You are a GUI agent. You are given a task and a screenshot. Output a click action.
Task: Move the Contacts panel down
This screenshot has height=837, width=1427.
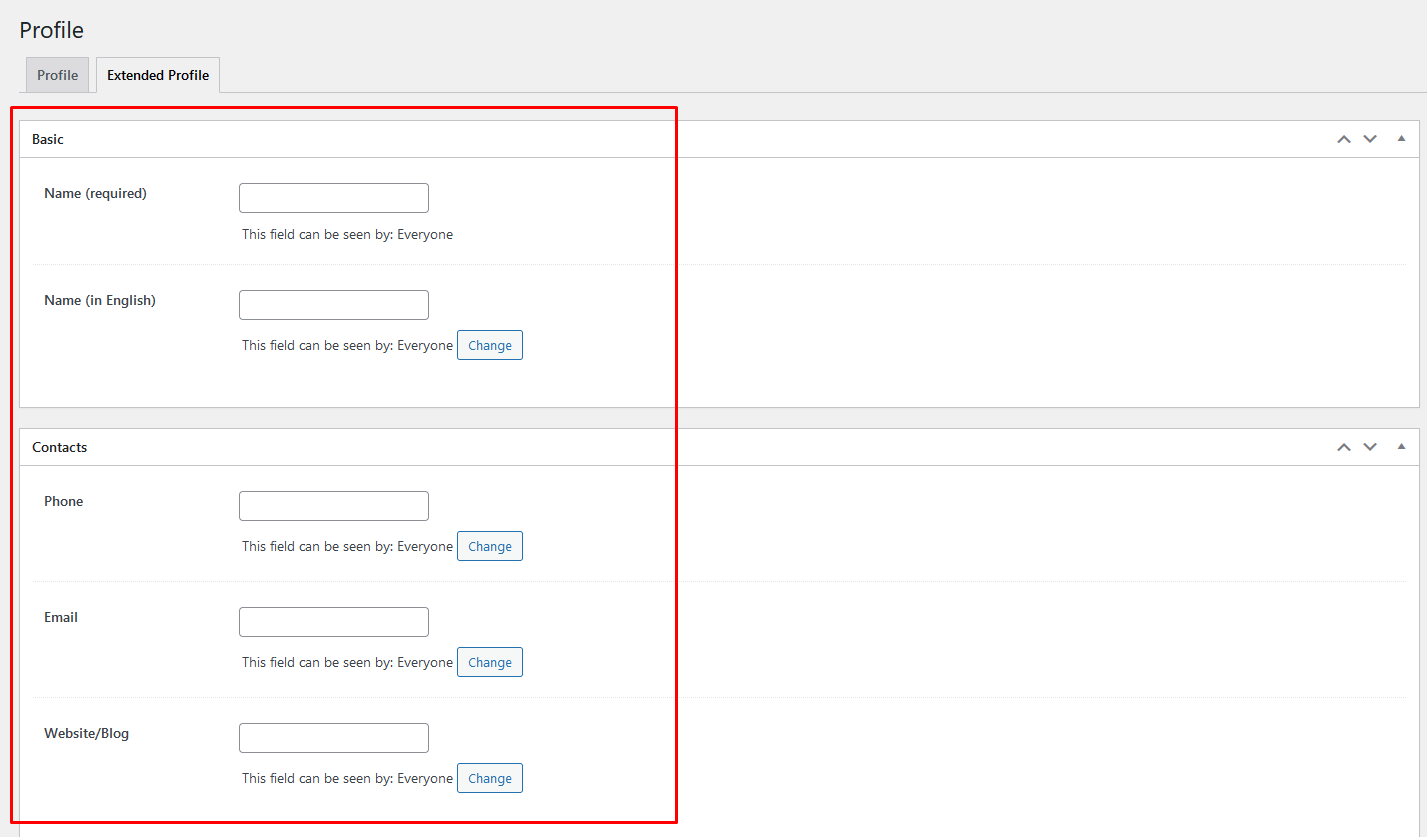(1370, 447)
